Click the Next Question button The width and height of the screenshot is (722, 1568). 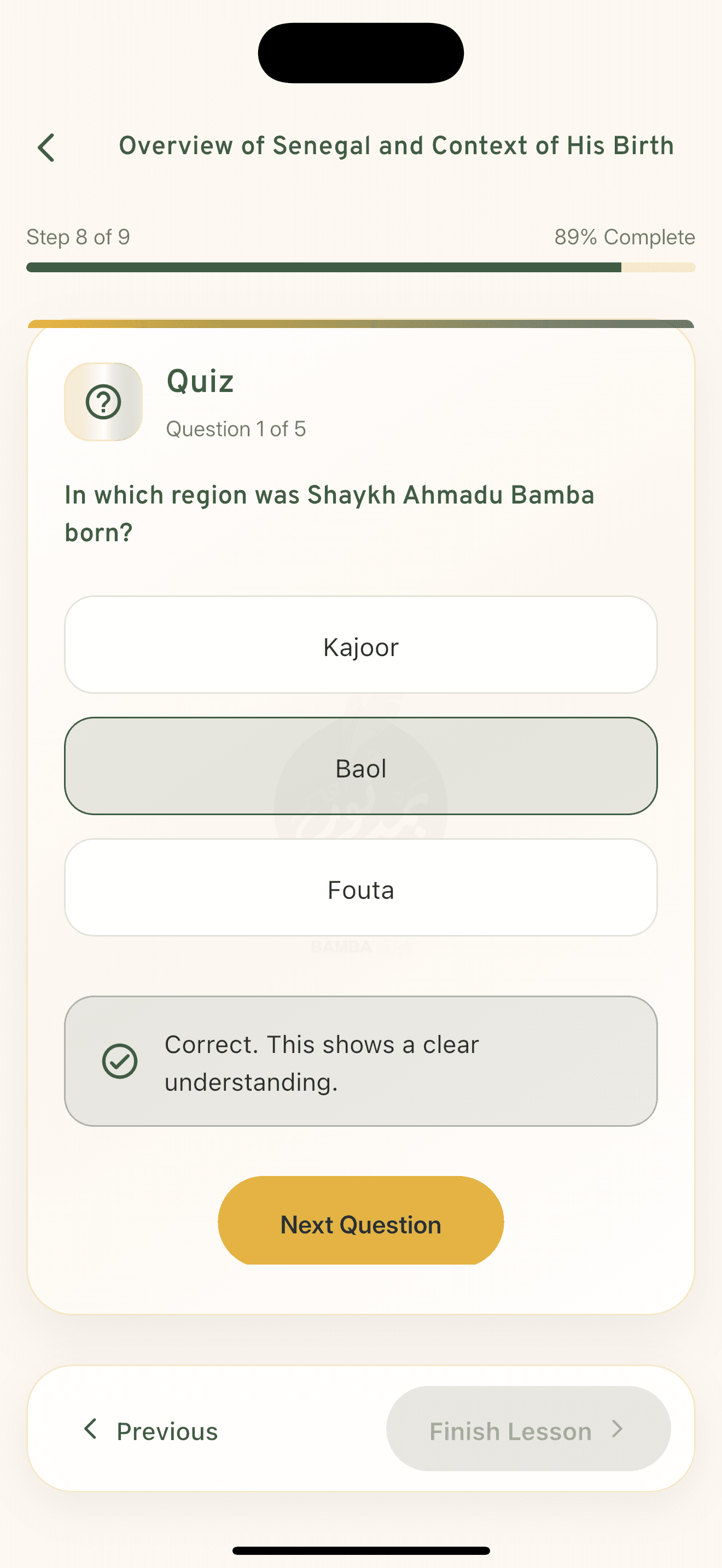360,1224
